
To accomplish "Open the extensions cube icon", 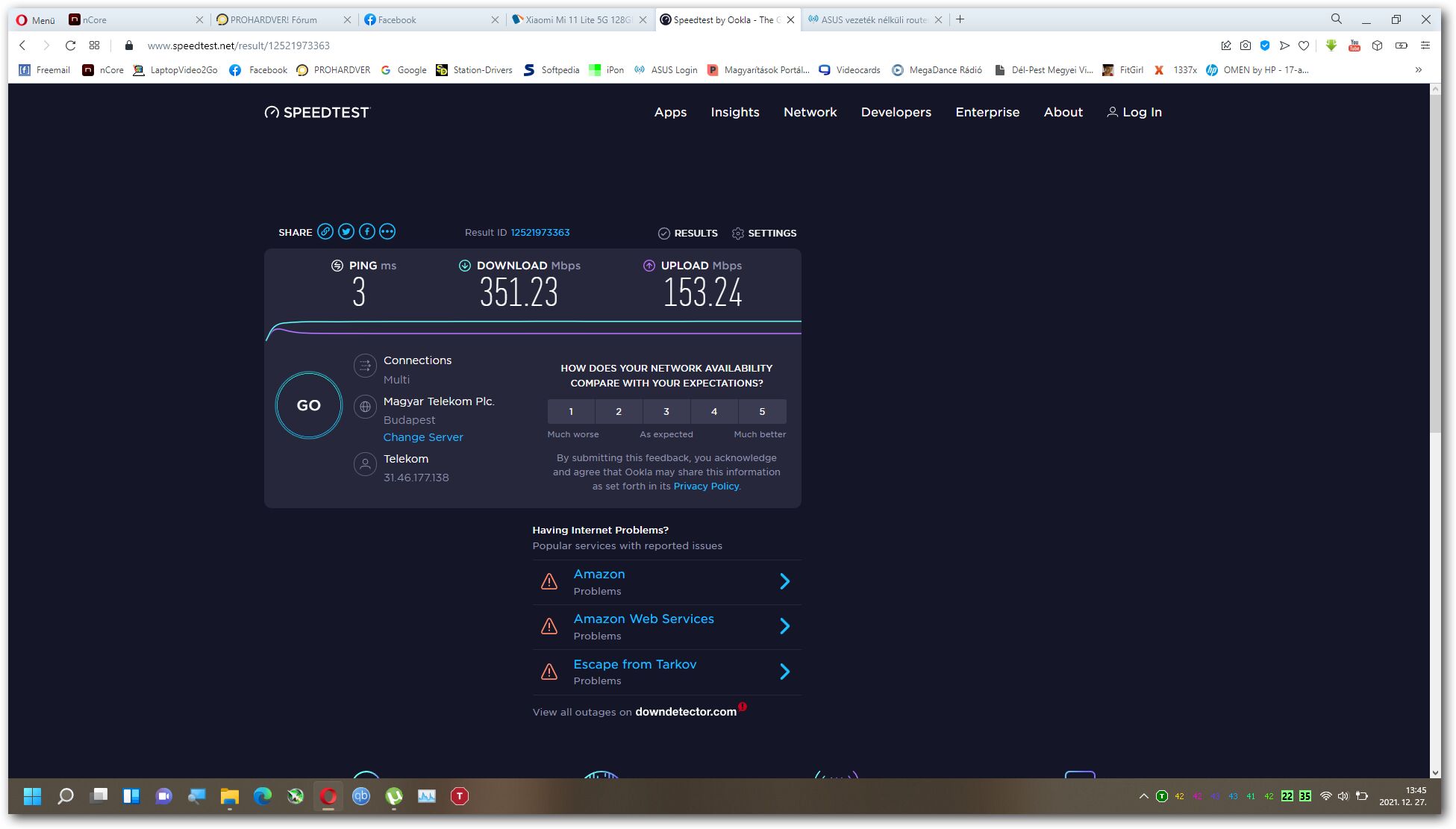I will click(x=1378, y=46).
